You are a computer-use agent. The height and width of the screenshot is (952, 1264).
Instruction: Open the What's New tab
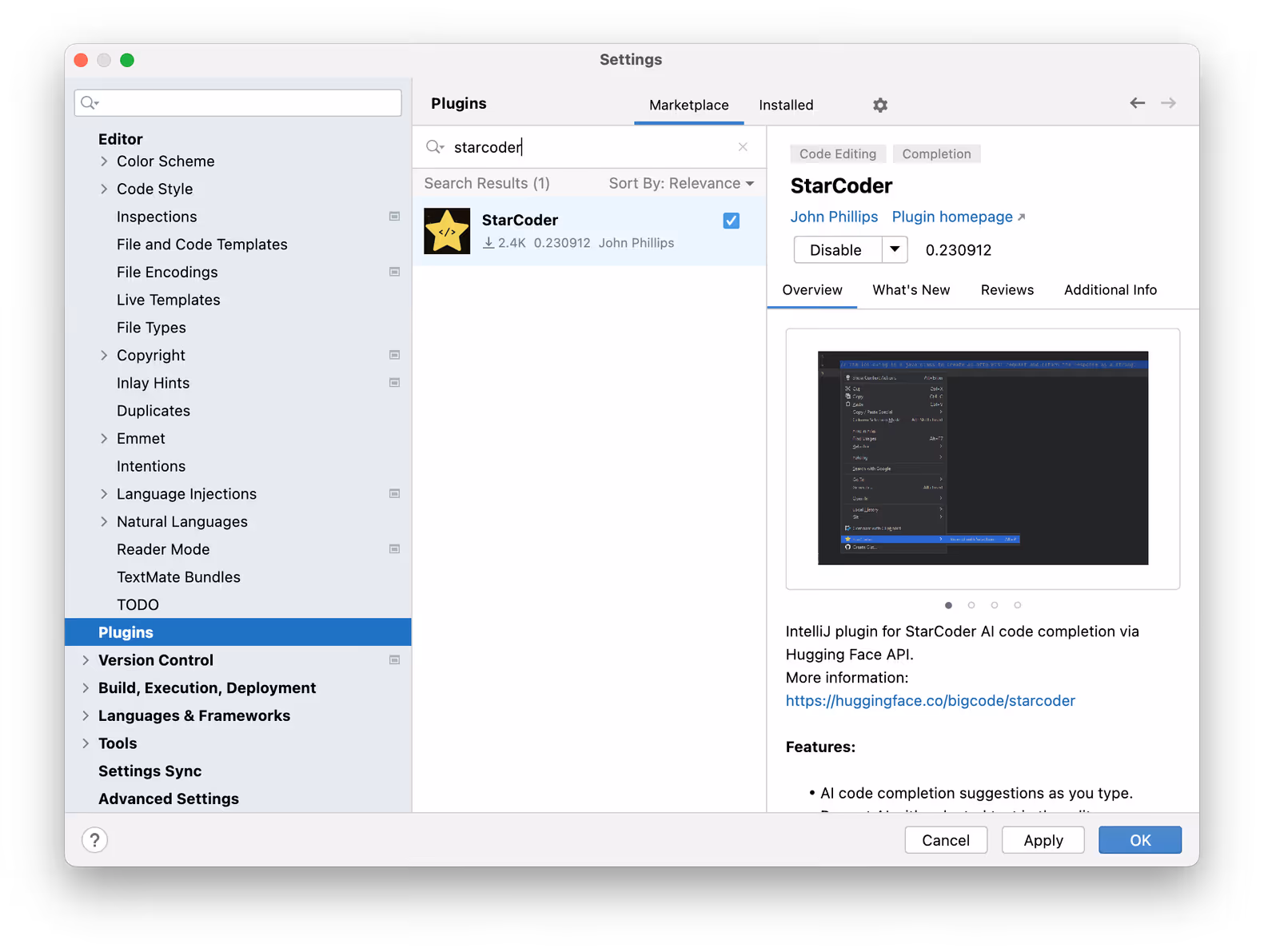click(x=911, y=290)
